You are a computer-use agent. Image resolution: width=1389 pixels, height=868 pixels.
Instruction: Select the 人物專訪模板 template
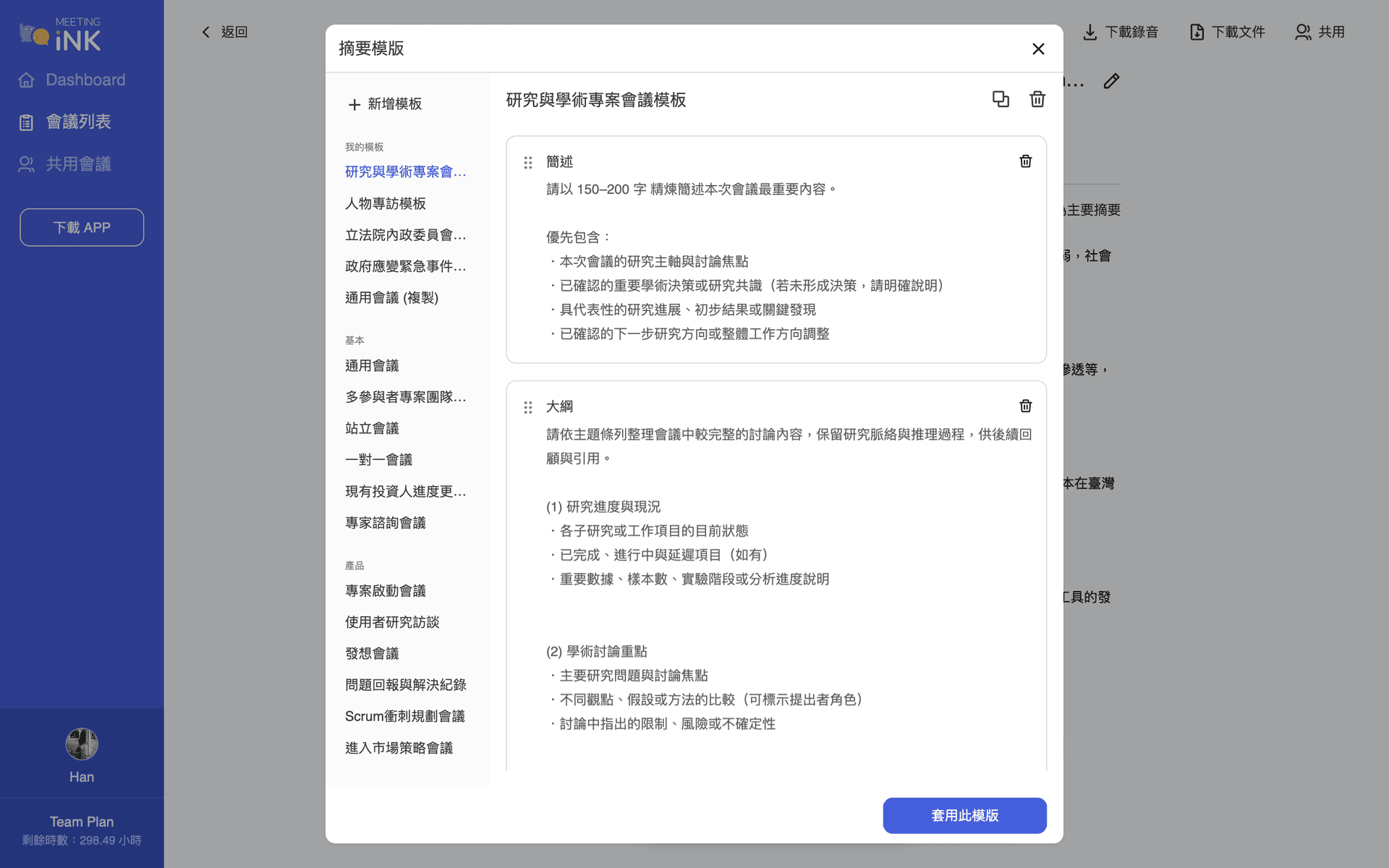point(385,203)
